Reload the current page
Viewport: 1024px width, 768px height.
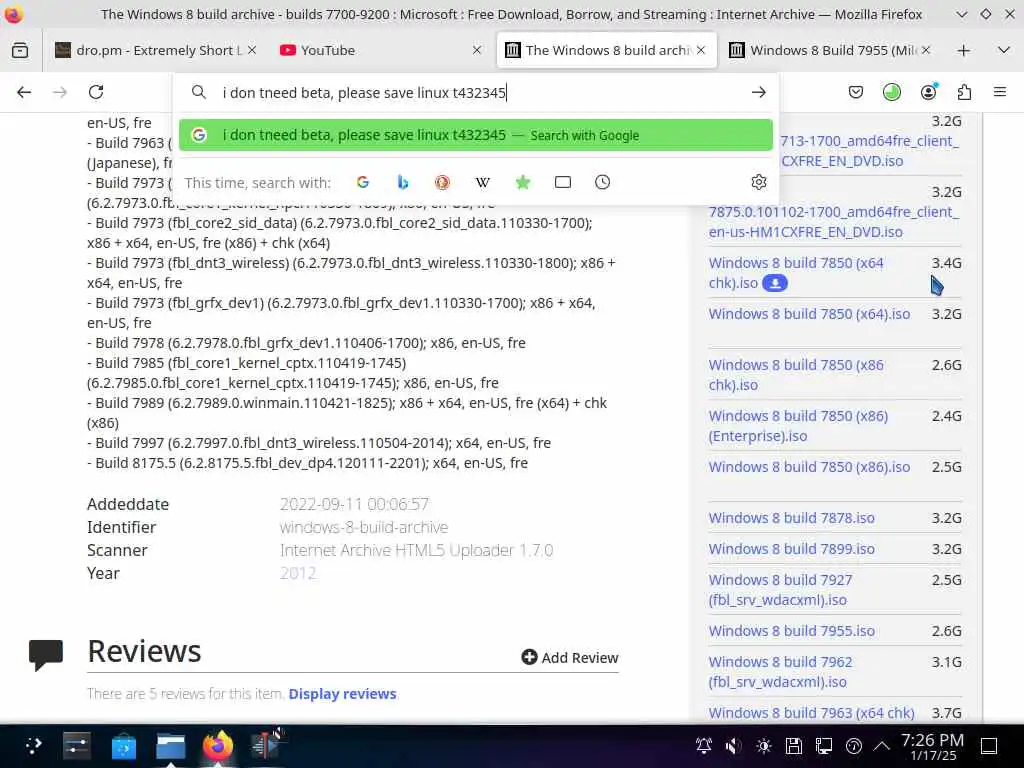tap(96, 92)
